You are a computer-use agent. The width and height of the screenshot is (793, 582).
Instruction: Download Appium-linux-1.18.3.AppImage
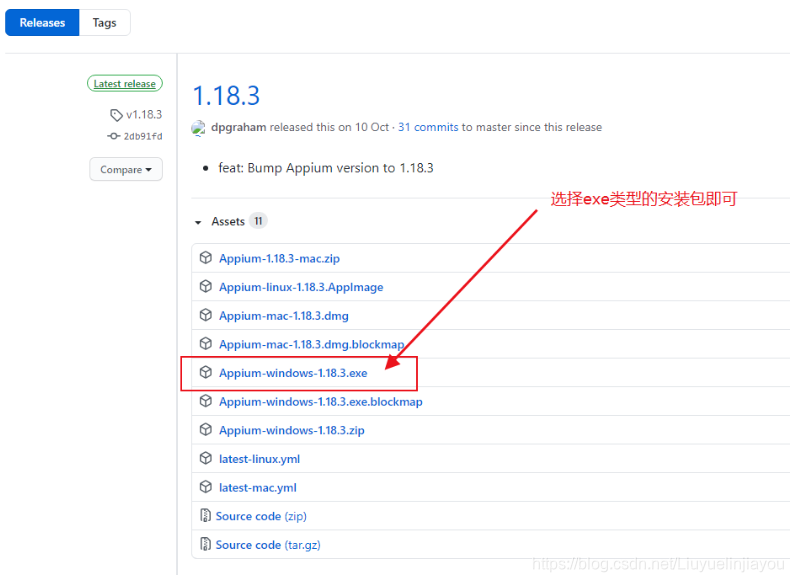tap(301, 287)
